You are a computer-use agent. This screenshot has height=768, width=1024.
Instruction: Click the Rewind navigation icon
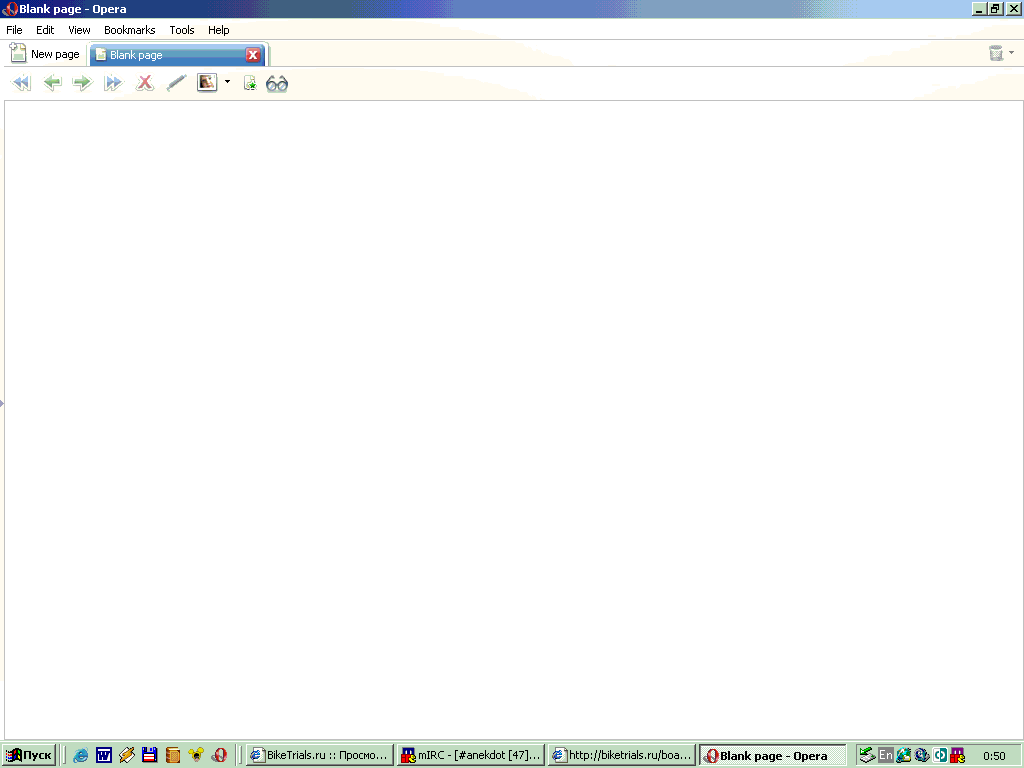tap(21, 83)
